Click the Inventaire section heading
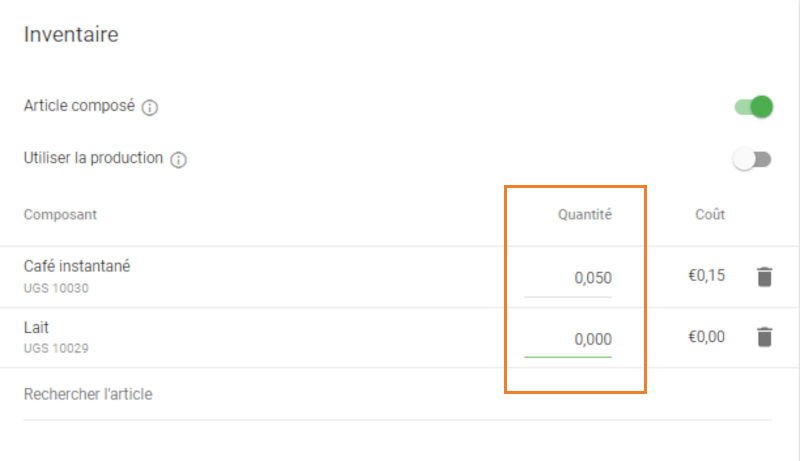The width and height of the screenshot is (800, 461). pos(71,35)
